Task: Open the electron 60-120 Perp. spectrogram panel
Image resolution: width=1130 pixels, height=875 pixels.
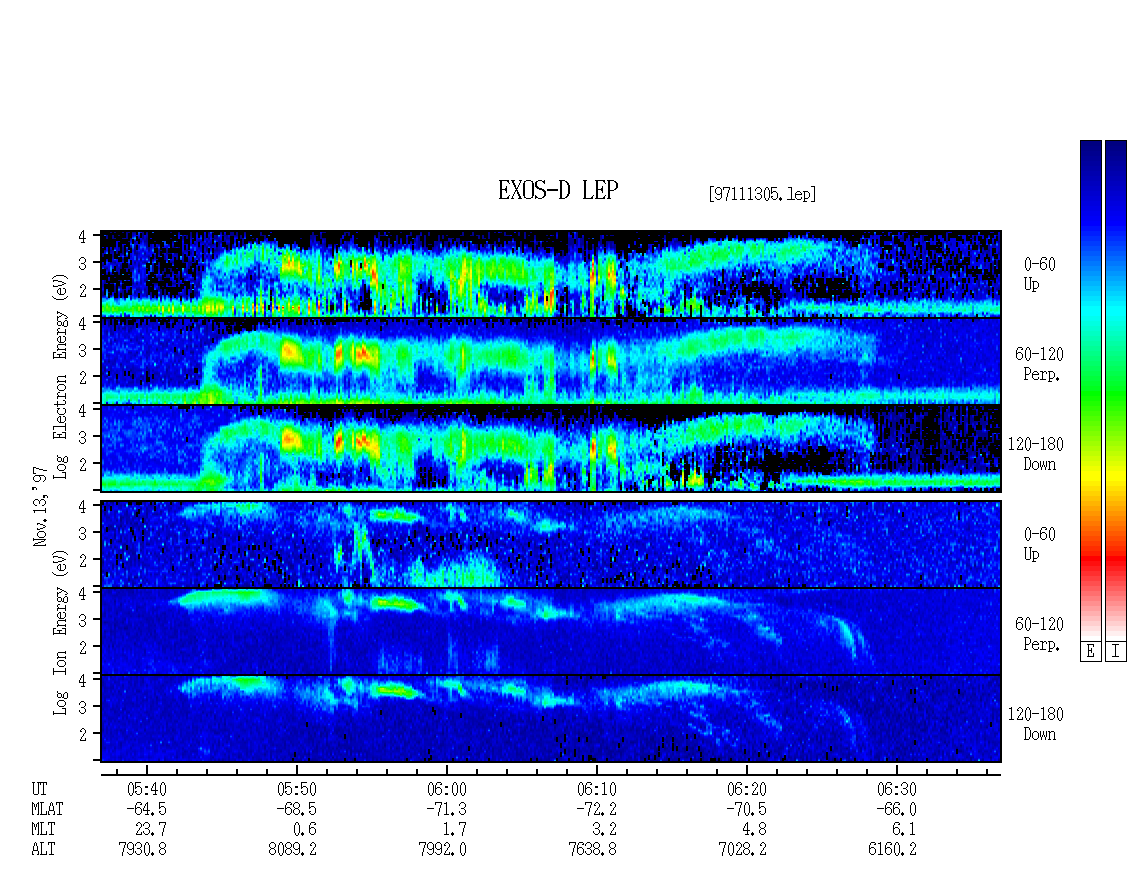Action: (x=551, y=360)
